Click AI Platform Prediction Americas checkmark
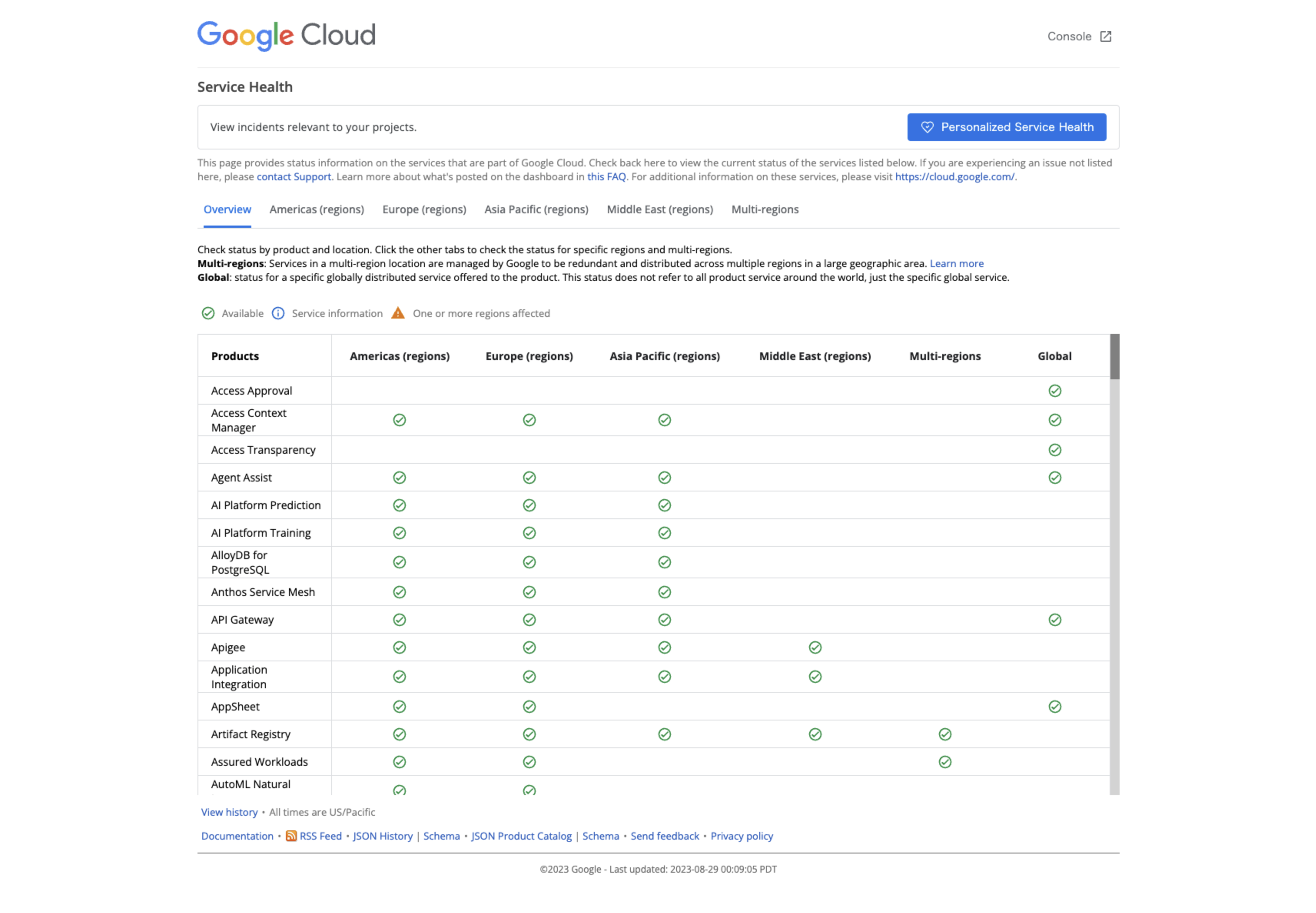The image size is (1316, 913). 399,505
